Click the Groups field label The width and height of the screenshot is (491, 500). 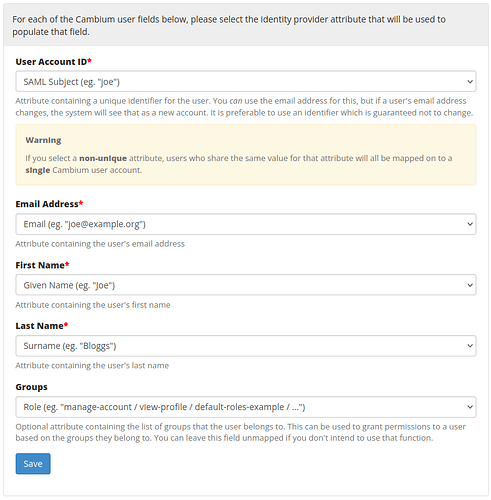coord(32,387)
